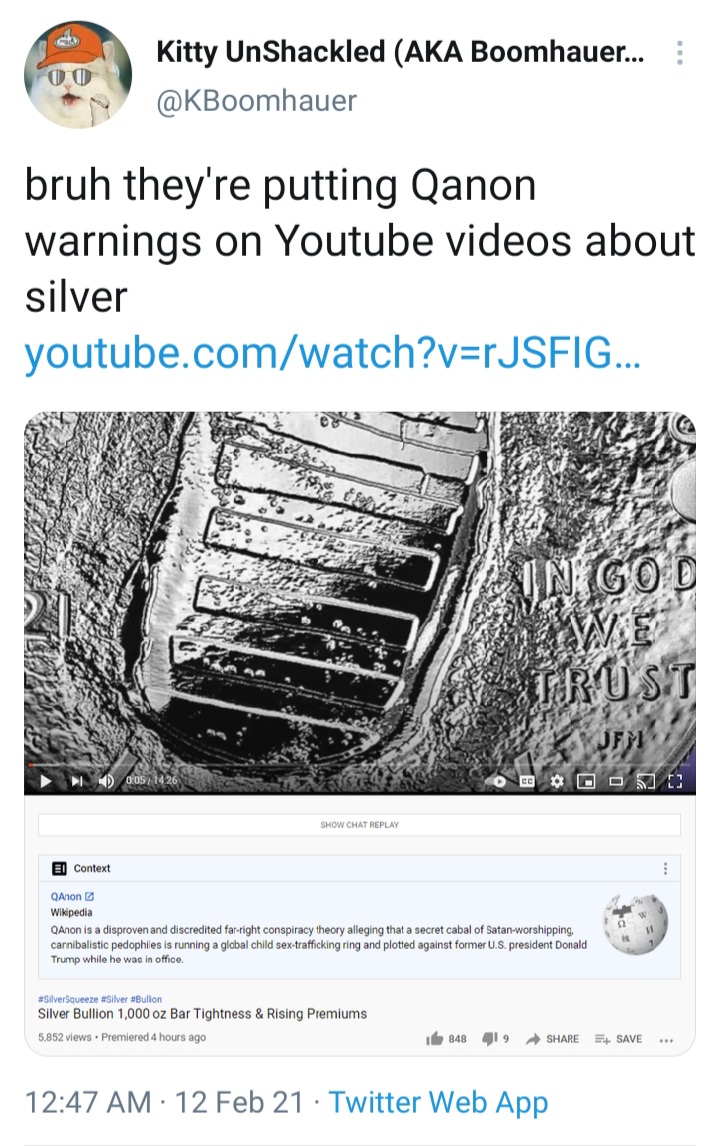
Task: Select the Twitter Web App link
Action: pos(438,1103)
